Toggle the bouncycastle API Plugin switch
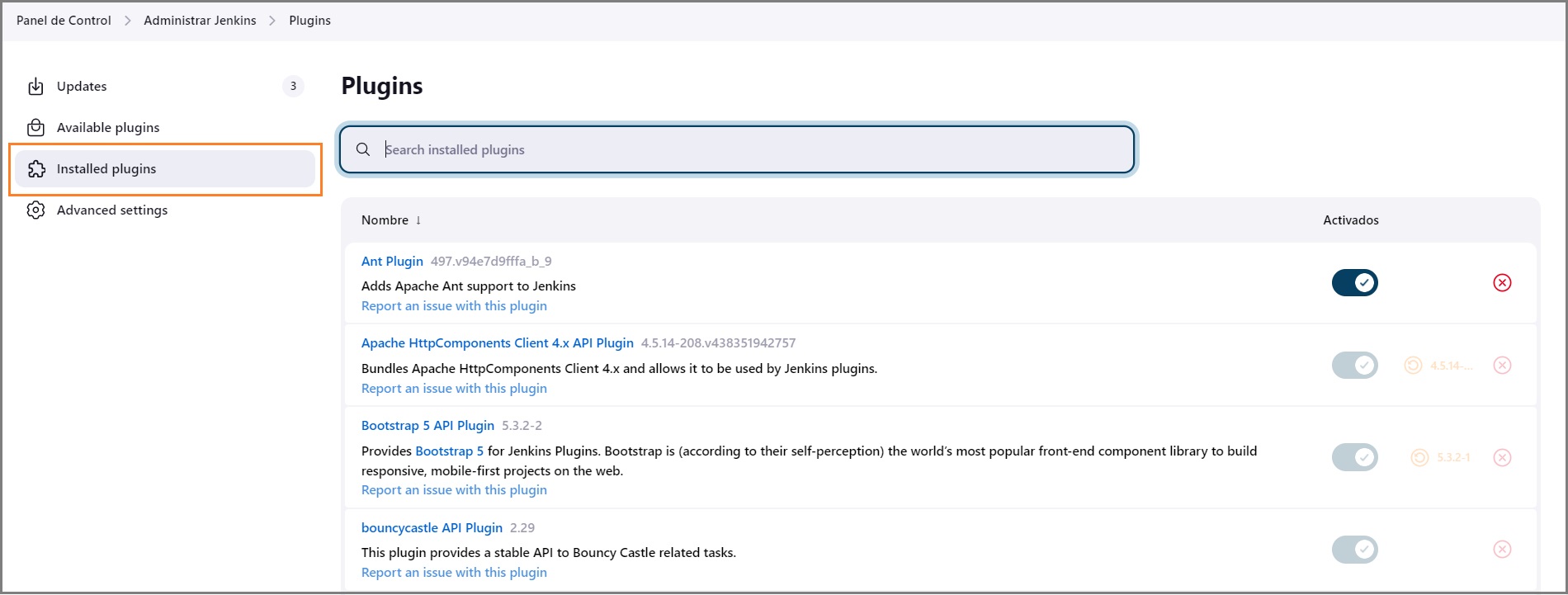 tap(1354, 550)
